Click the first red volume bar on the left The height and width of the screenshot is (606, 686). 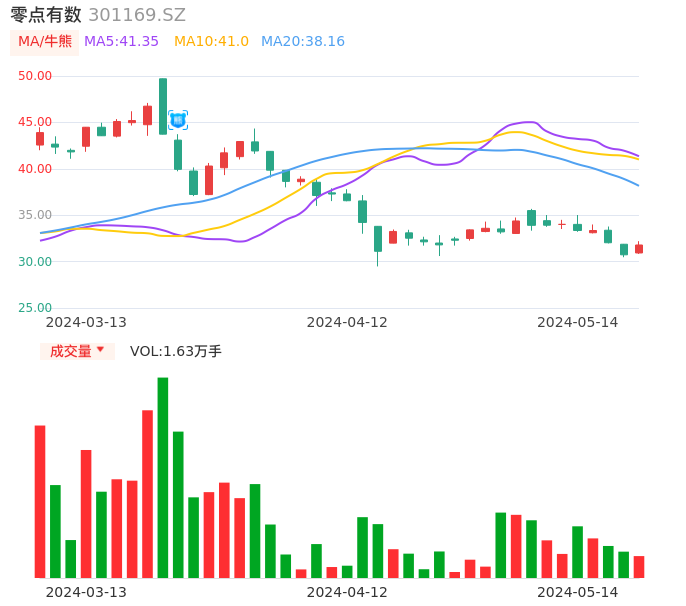pyautogui.click(x=40, y=501)
